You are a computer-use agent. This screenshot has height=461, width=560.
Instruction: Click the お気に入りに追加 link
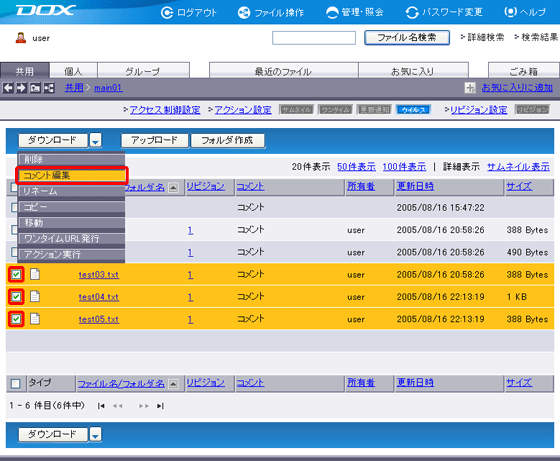click(517, 87)
